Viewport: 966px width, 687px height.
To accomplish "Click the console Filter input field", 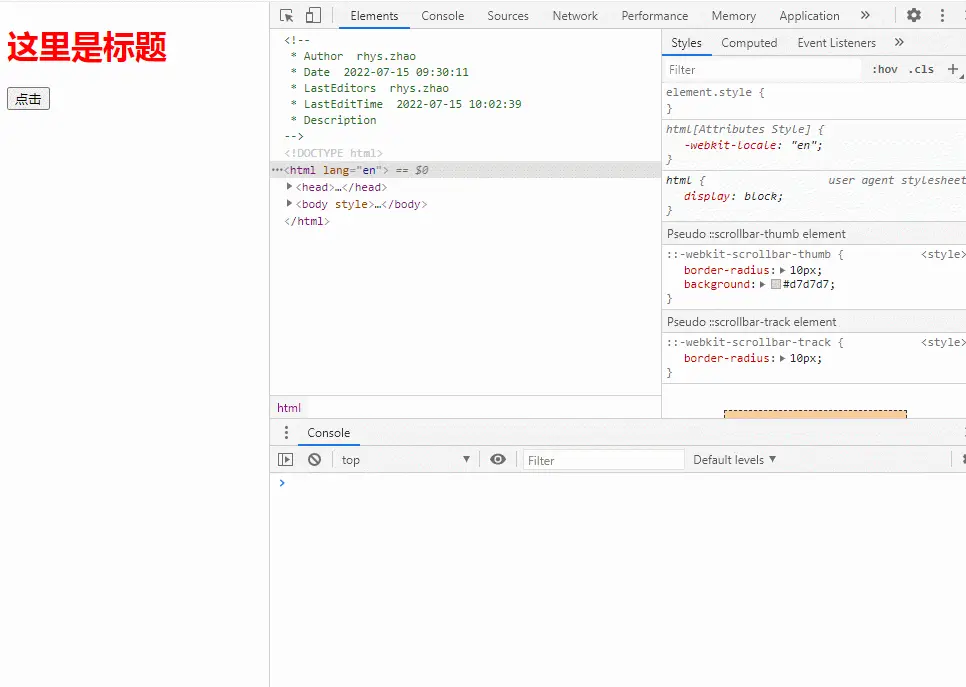I will pos(603,461).
